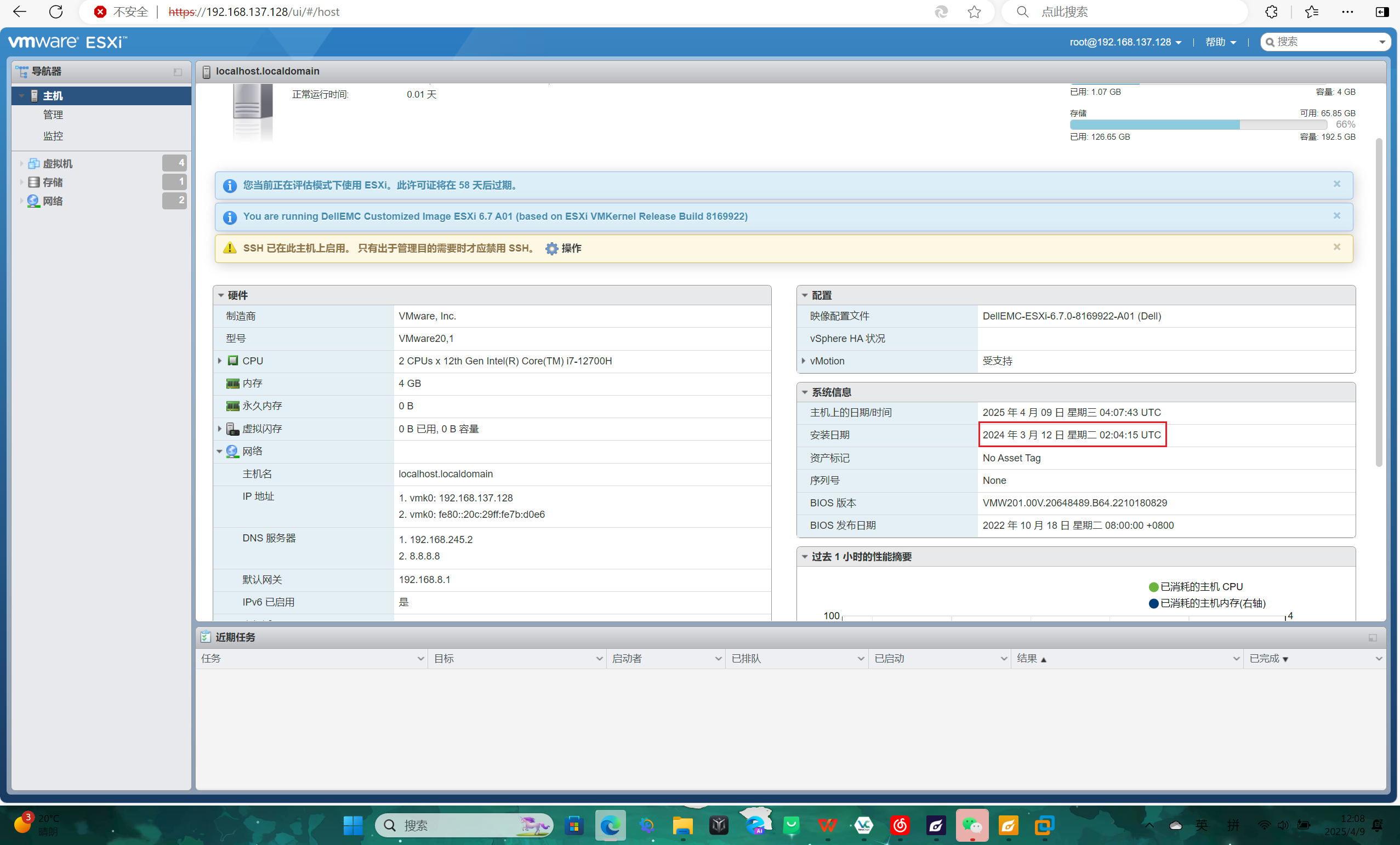Select Monitor under Host
Image resolution: width=1400 pixels, height=845 pixels.
tap(53, 136)
